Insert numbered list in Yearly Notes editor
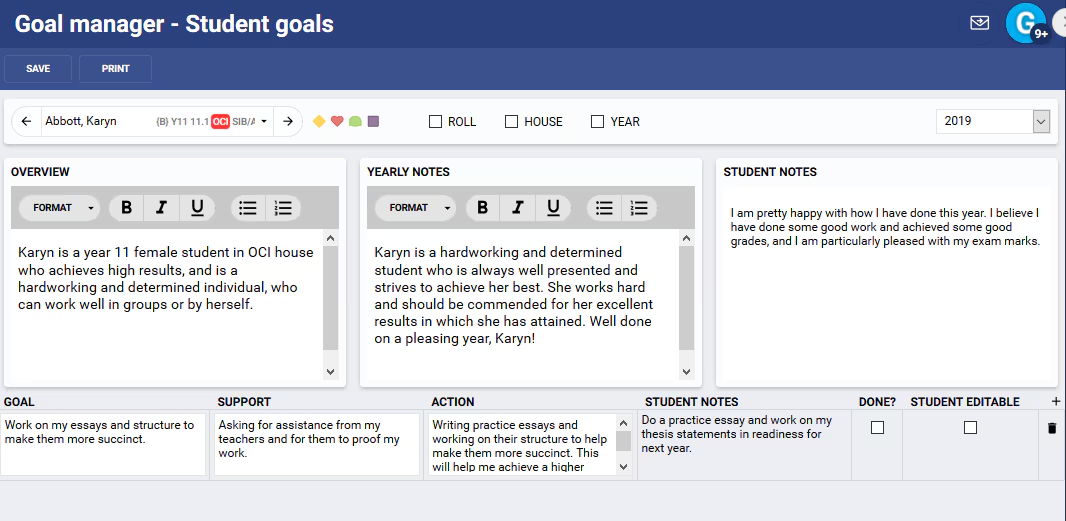Viewport: 1066px width, 521px height. click(639, 208)
